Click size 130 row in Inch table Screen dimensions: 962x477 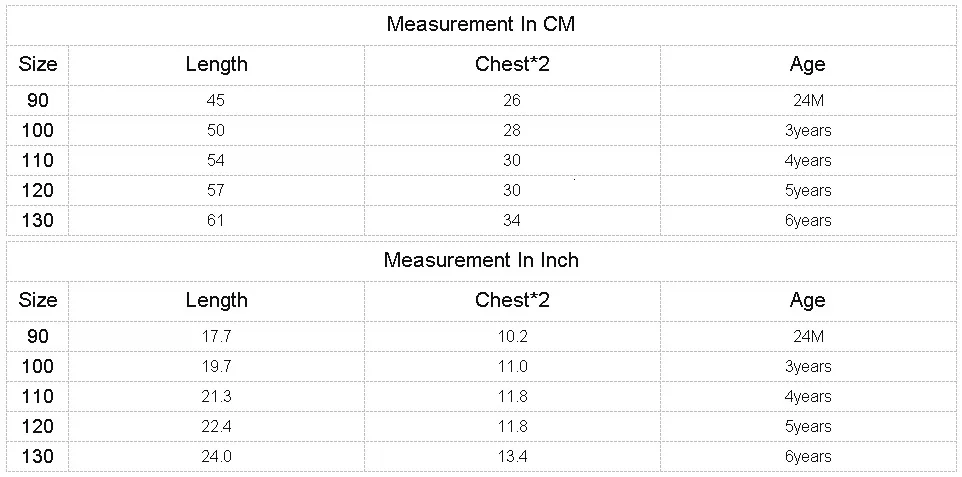[x=481, y=456]
